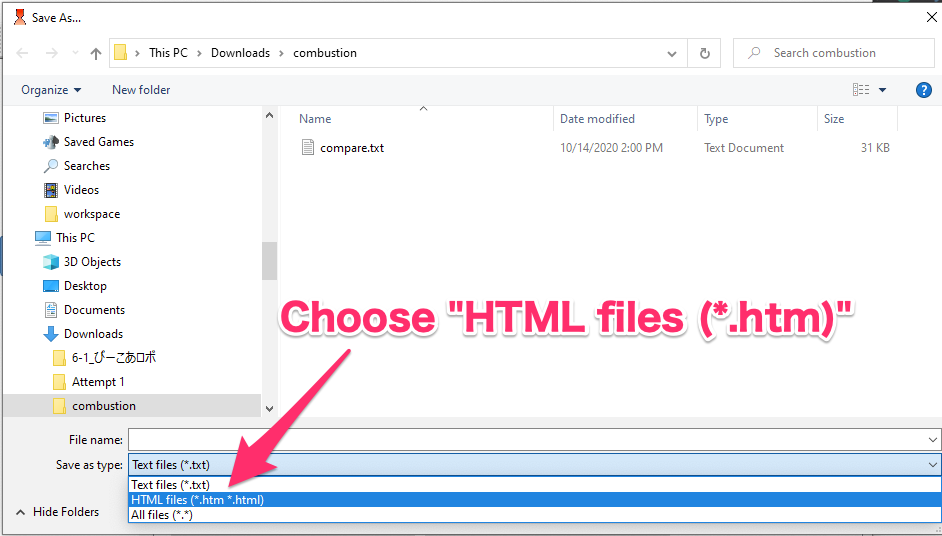942x536 pixels.
Task: Click the address bar folder icon
Action: pyautogui.click(x=121, y=53)
